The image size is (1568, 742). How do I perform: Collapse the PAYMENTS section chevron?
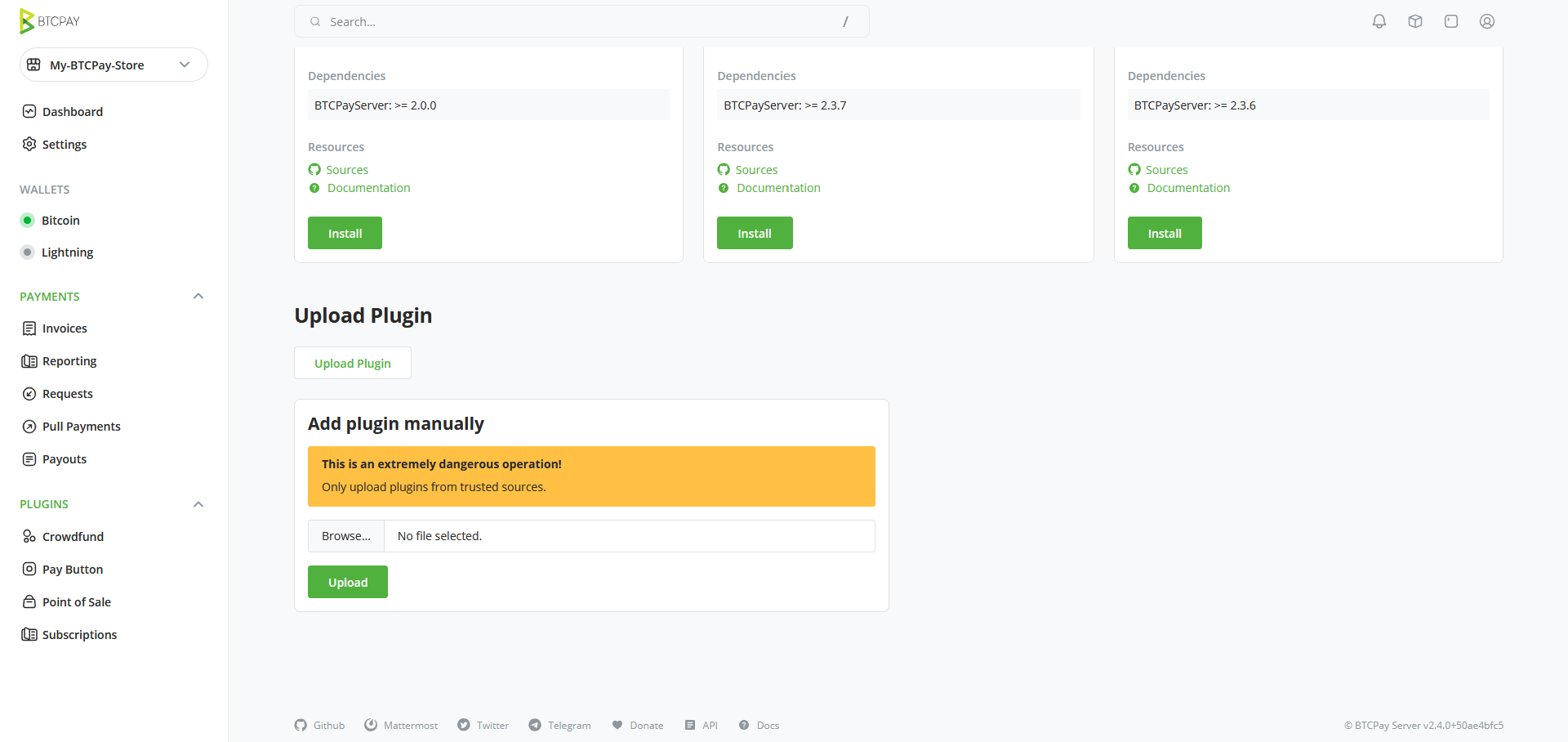(198, 296)
